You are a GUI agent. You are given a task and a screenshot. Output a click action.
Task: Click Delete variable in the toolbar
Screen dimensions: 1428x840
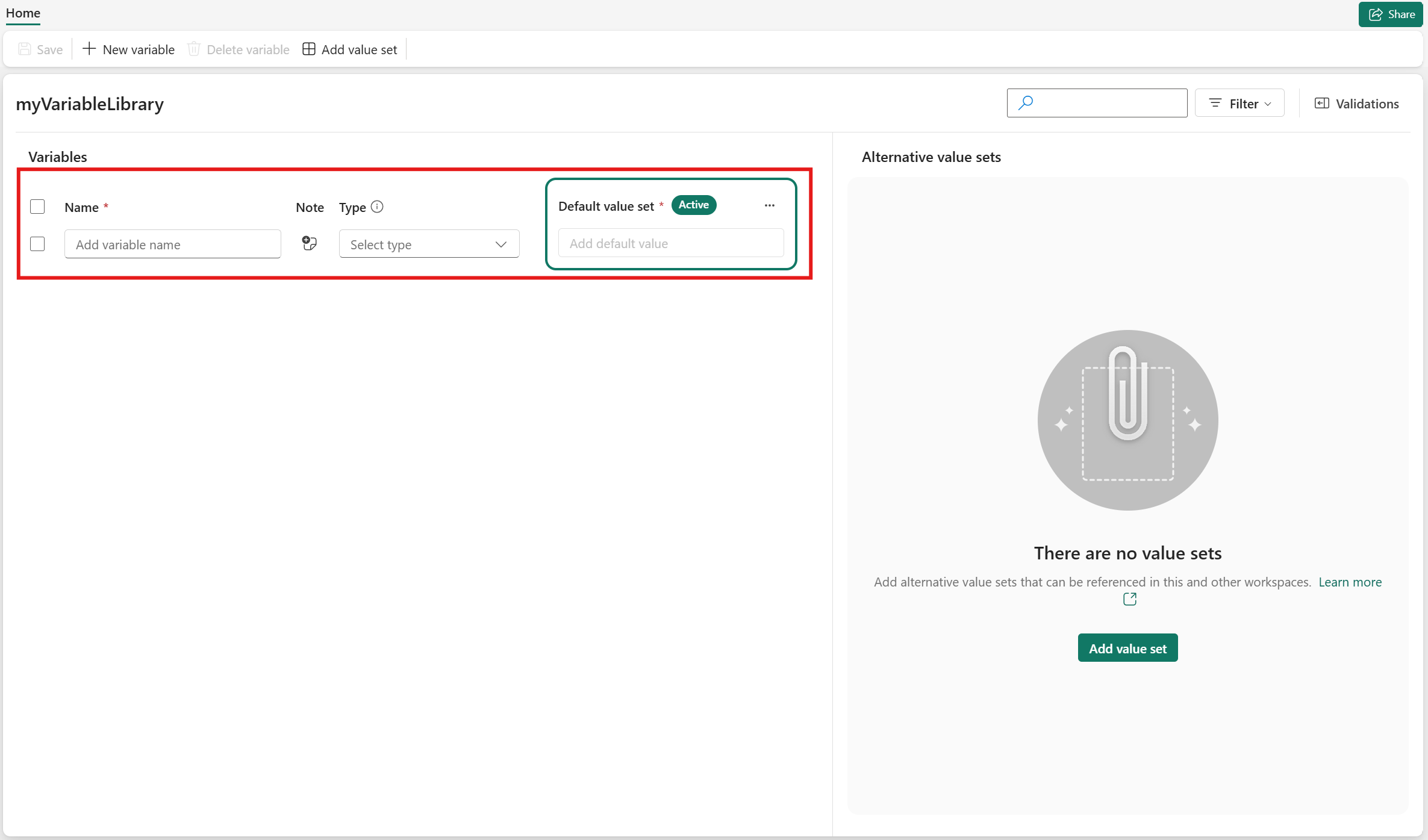(239, 49)
